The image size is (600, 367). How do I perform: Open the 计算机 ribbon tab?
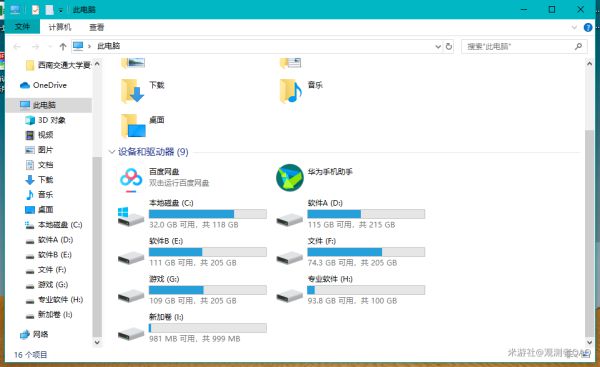(x=60, y=27)
